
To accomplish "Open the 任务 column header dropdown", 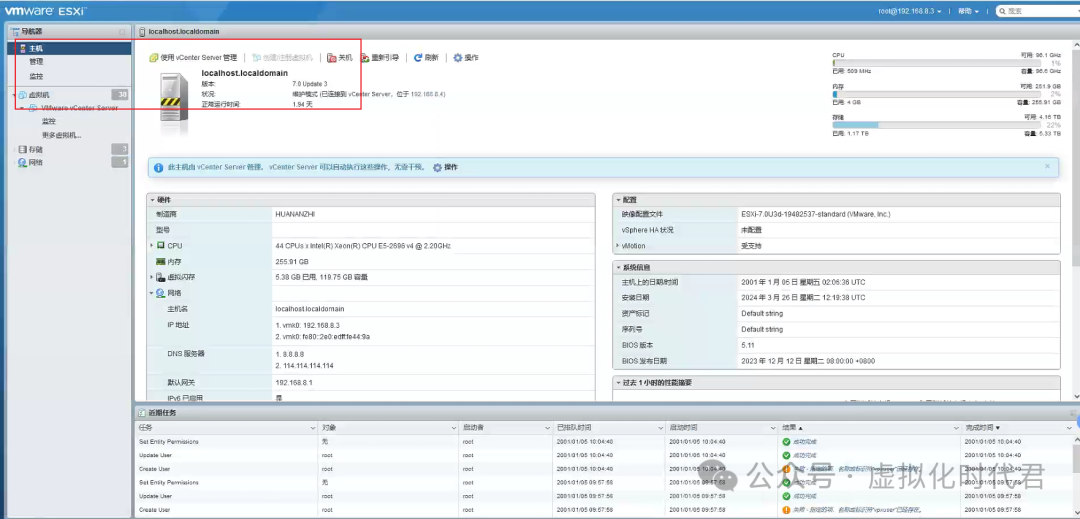I will (313, 428).
